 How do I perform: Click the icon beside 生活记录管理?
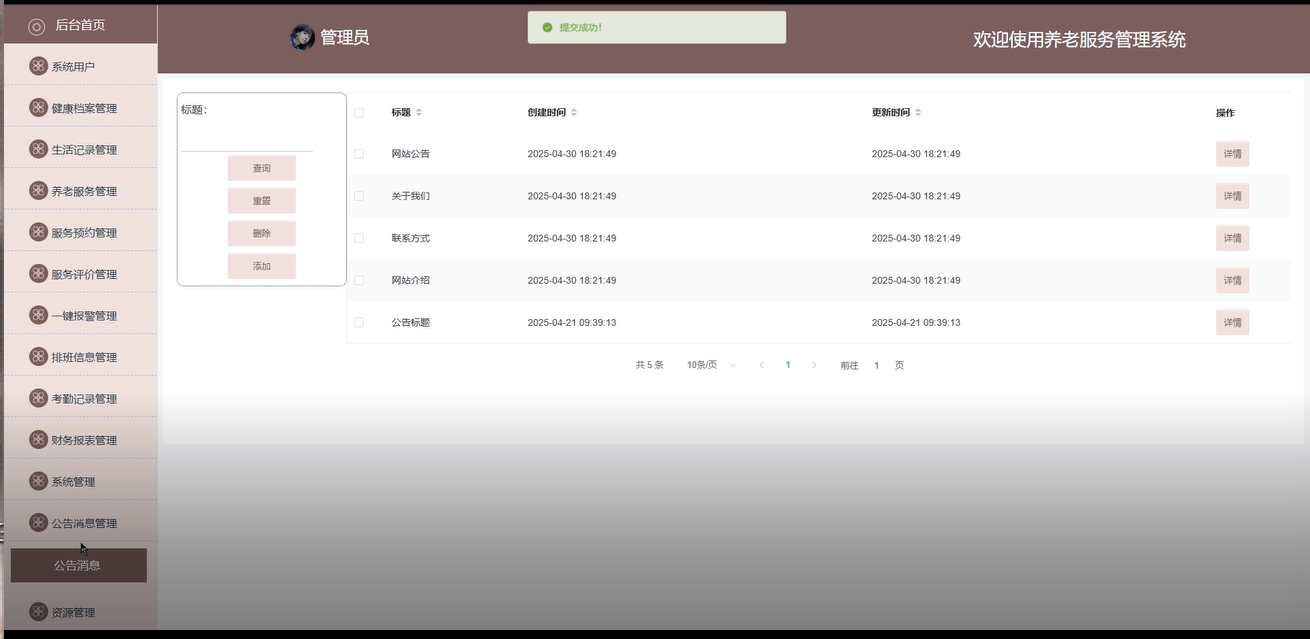point(38,149)
